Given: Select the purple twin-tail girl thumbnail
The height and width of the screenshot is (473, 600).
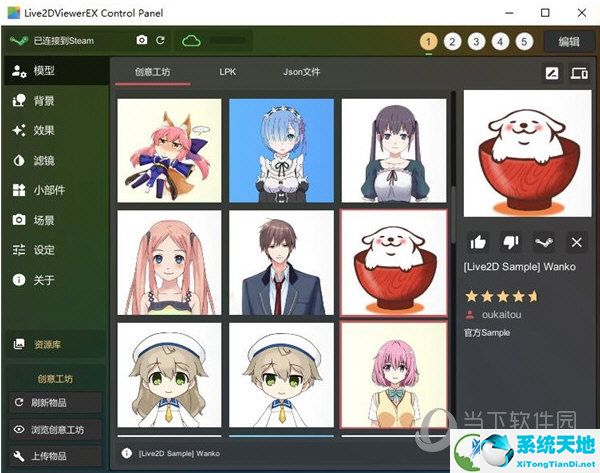Looking at the screenshot, I should pos(394,150).
